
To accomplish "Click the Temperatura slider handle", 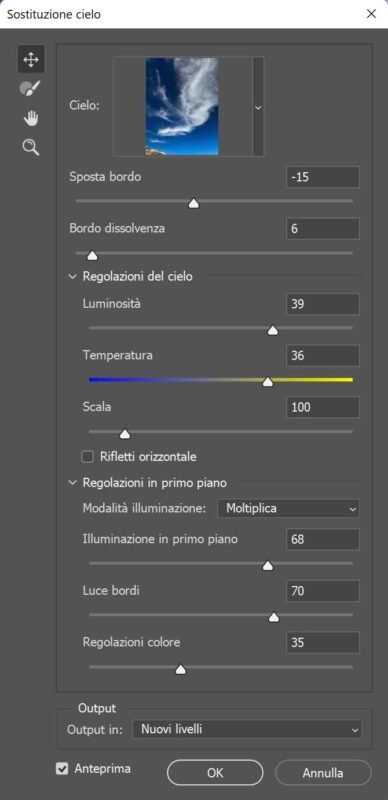I will 268,382.
